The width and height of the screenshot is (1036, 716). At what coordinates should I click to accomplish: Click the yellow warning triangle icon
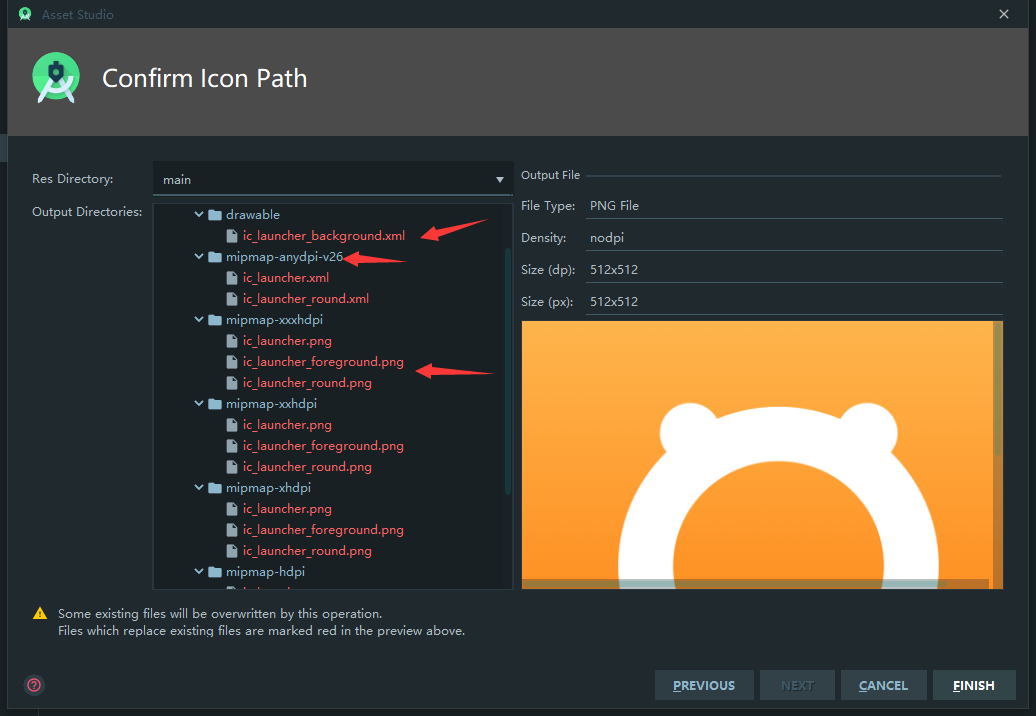(40, 614)
